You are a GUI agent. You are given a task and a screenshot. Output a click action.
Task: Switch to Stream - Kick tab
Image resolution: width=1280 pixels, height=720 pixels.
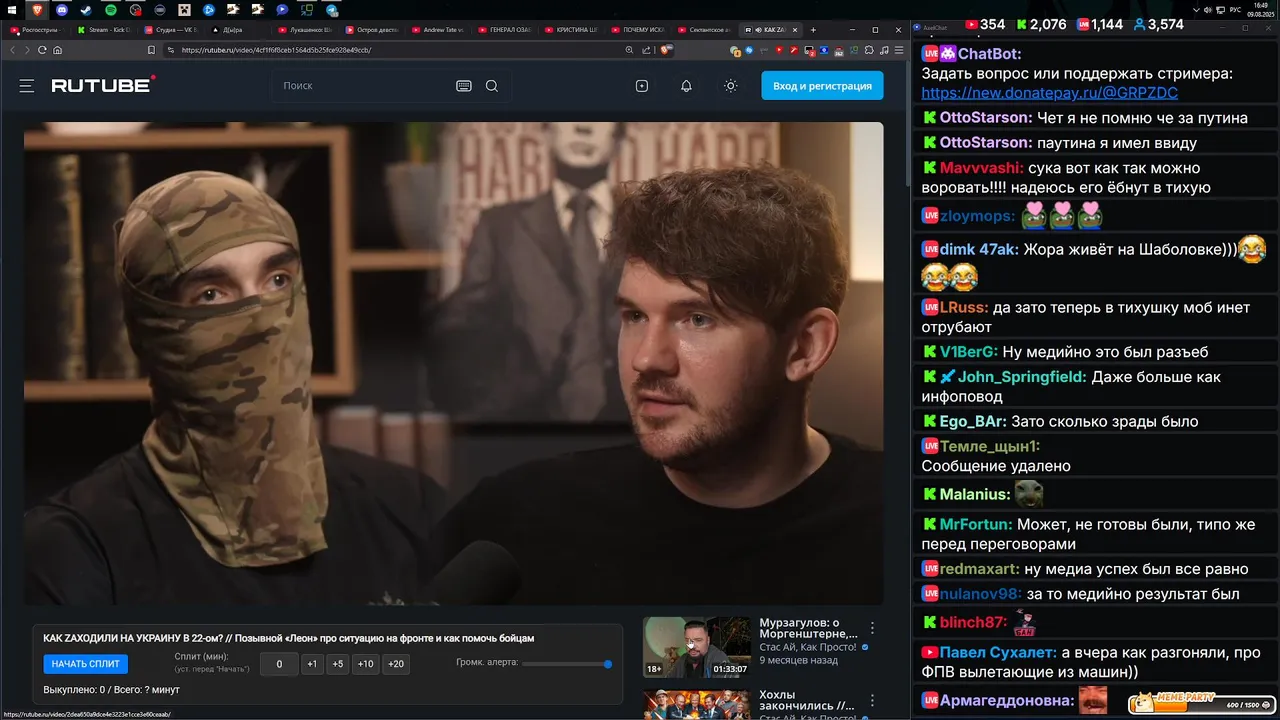(x=108, y=30)
